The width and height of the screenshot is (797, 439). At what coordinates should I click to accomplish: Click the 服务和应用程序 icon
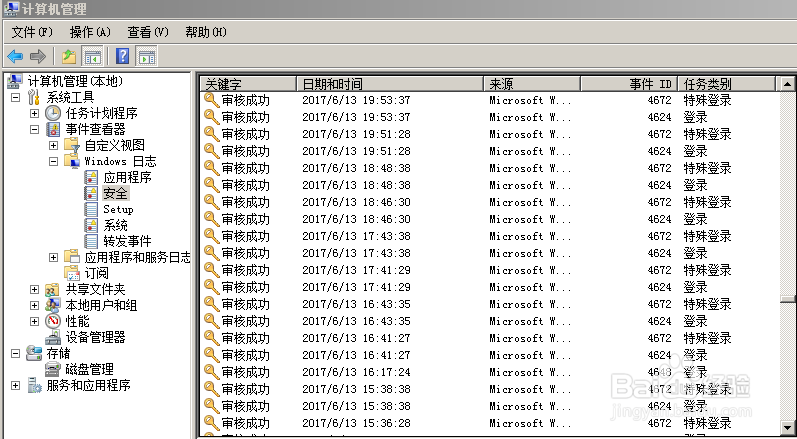34,385
